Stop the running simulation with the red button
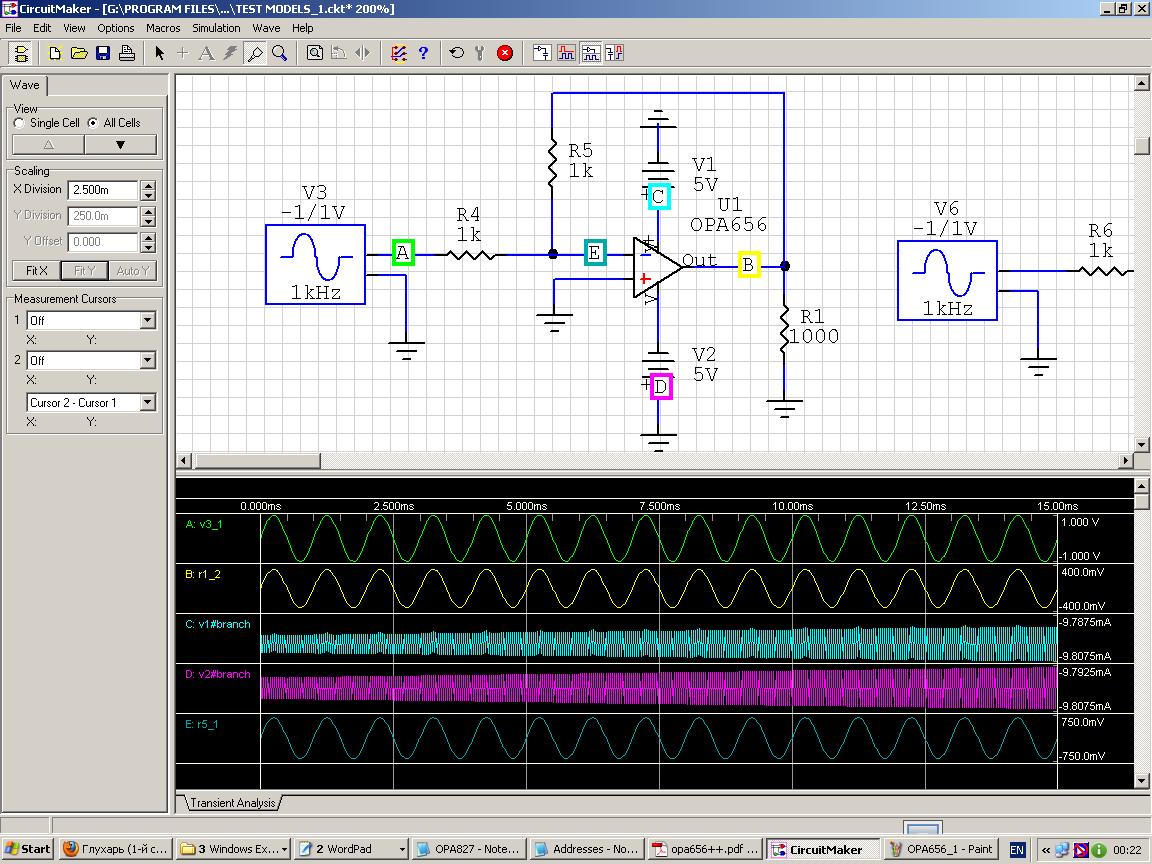The width and height of the screenshot is (1152, 864). 505,53
